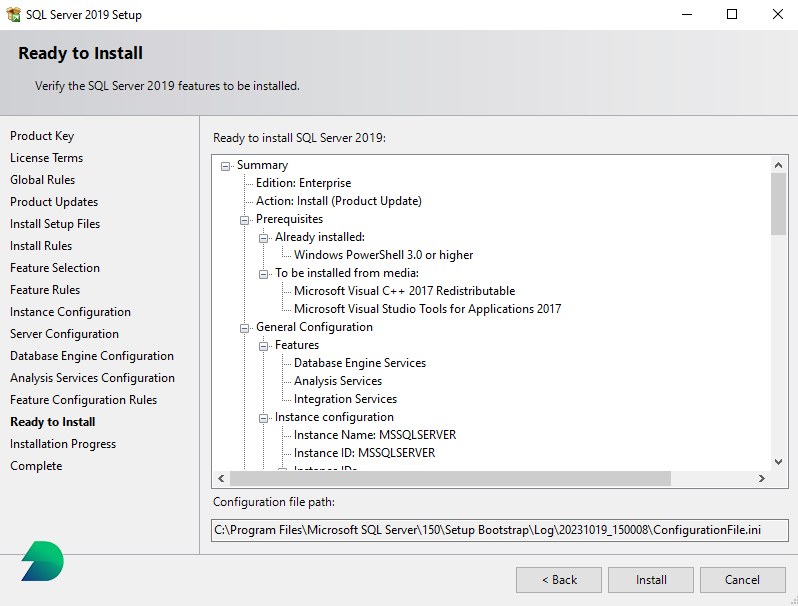Select the Complete step
The height and width of the screenshot is (606, 798).
coord(36,466)
